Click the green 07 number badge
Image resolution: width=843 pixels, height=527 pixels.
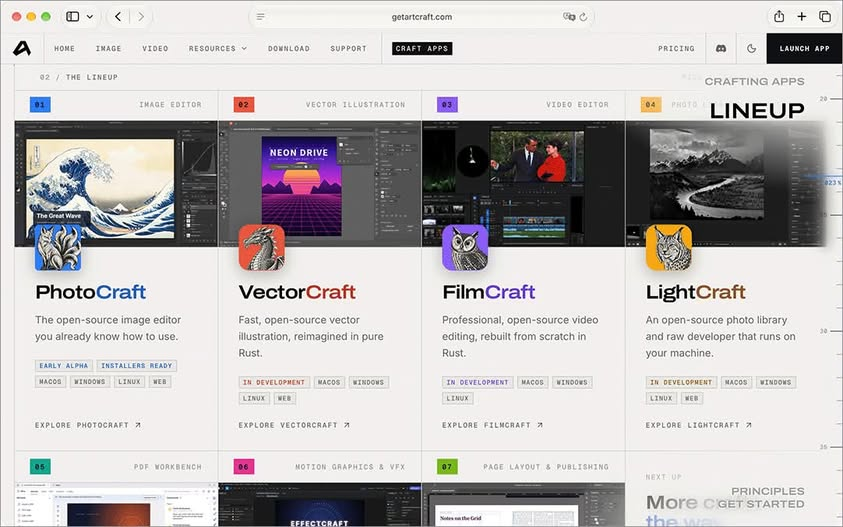(x=447, y=467)
